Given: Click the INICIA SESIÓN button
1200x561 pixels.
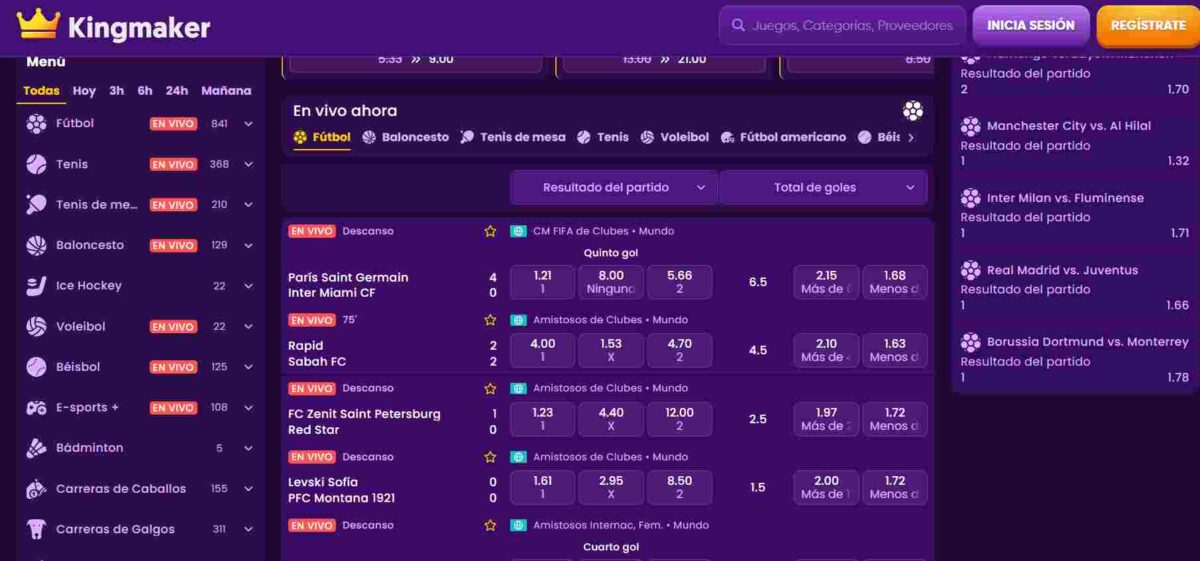Looking at the screenshot, I should (x=1030, y=25).
